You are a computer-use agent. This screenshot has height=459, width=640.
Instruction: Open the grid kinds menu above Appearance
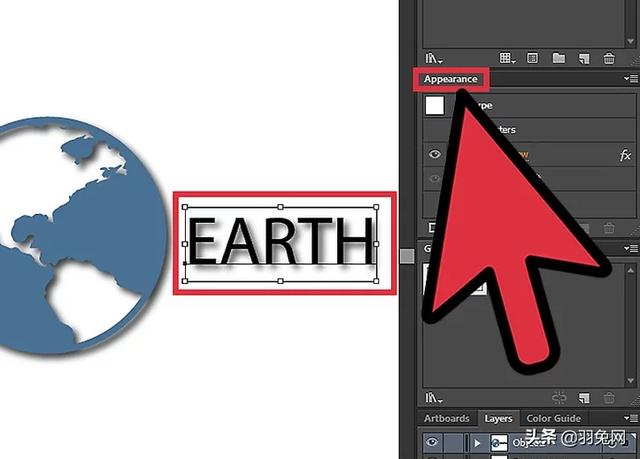point(507,58)
